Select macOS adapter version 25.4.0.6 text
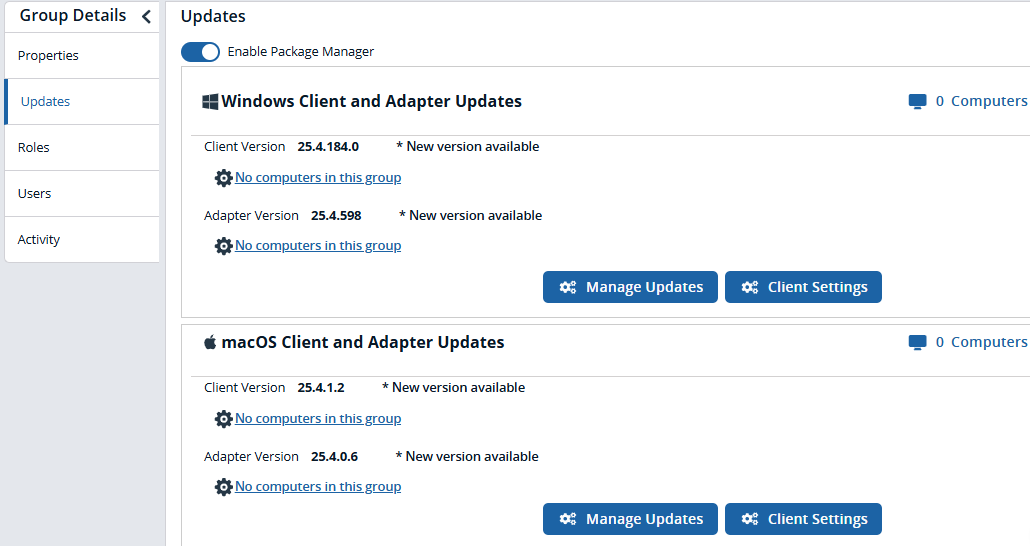1030x546 pixels. (x=335, y=457)
